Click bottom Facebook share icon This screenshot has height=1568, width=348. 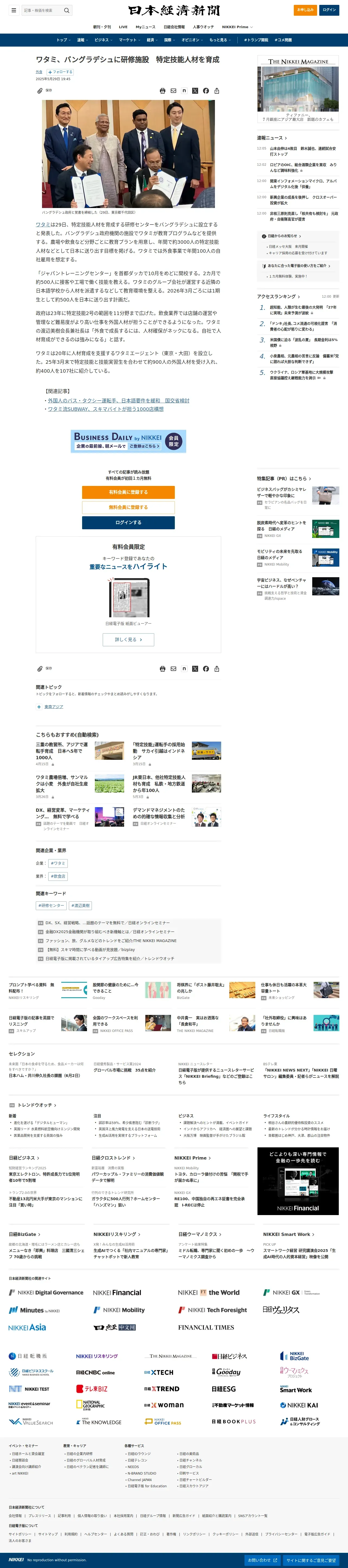point(206,668)
